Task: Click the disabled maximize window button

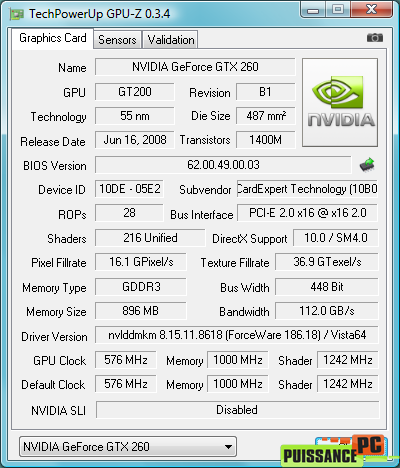Action: (338, 10)
